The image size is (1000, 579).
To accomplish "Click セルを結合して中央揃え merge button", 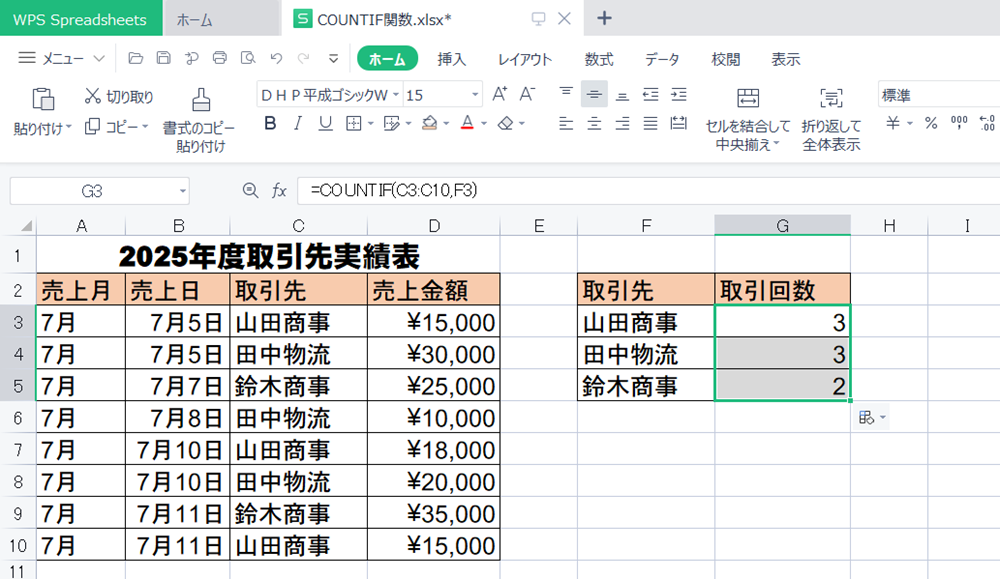I will pos(747,120).
